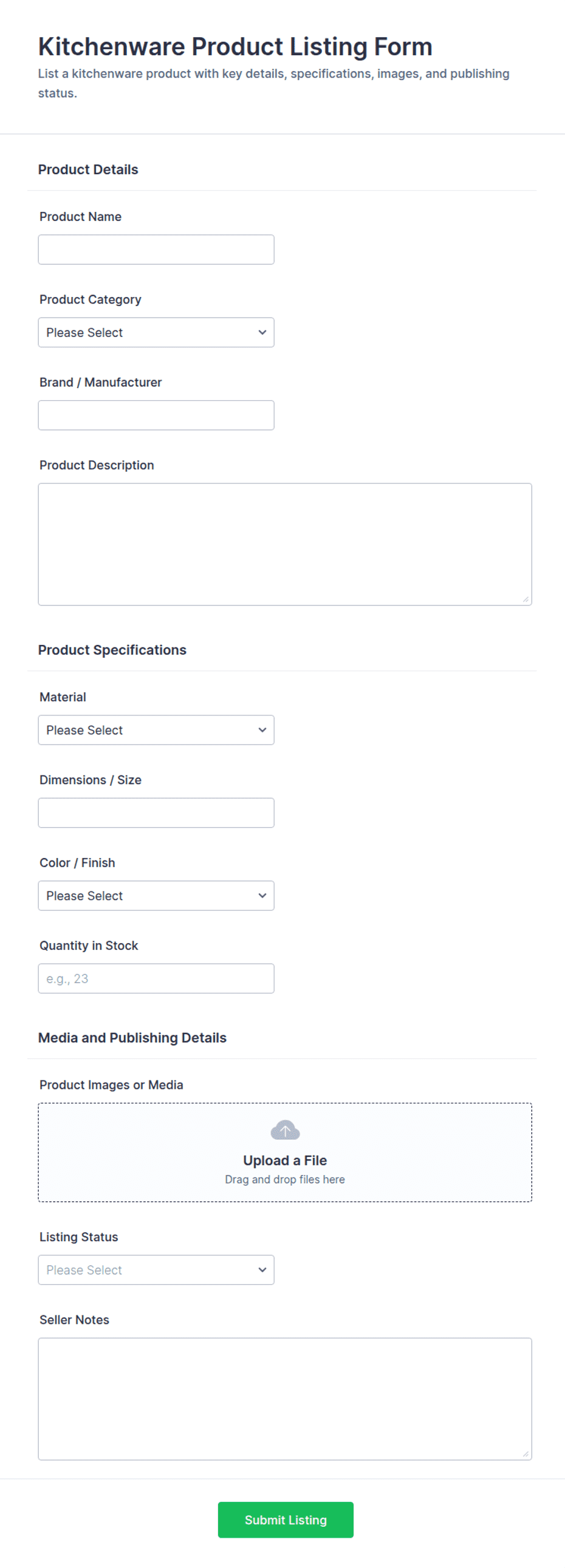Click the Seller Notes resize handle
This screenshot has width=565, height=1568.
(526, 1454)
